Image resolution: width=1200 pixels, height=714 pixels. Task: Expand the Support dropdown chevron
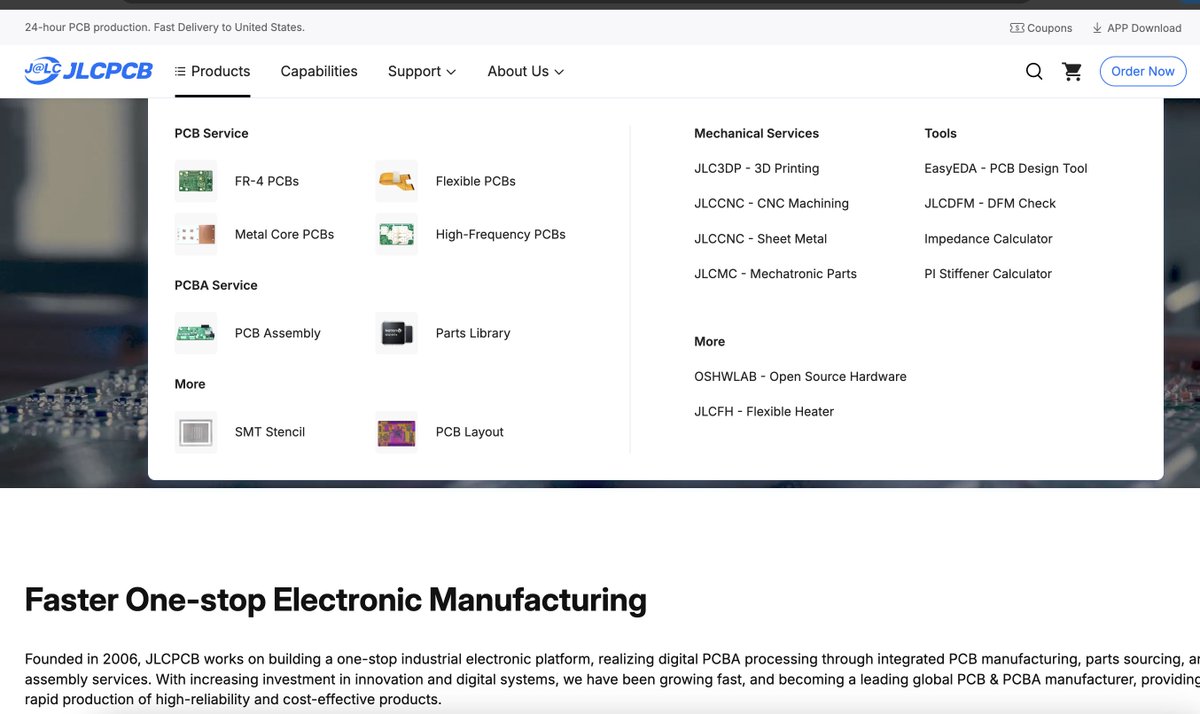click(x=451, y=72)
